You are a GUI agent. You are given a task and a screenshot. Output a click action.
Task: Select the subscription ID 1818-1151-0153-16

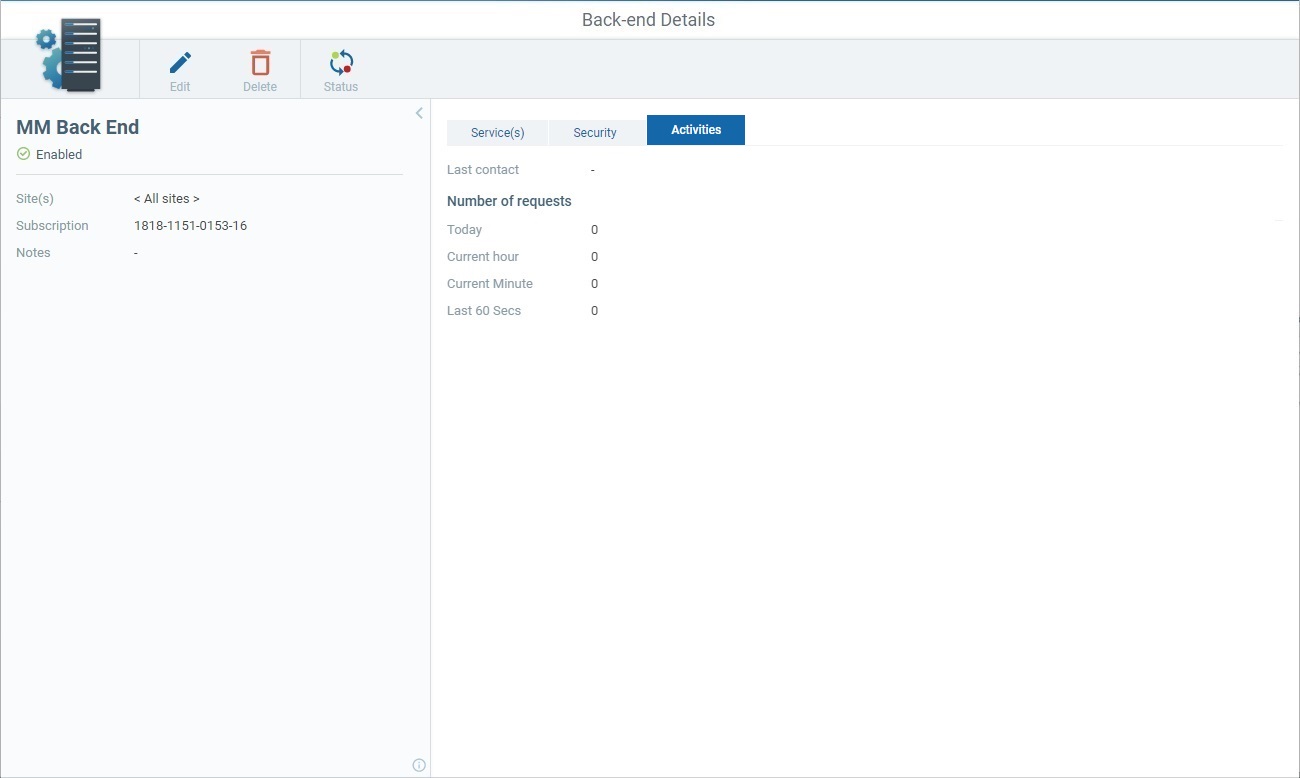pos(189,225)
